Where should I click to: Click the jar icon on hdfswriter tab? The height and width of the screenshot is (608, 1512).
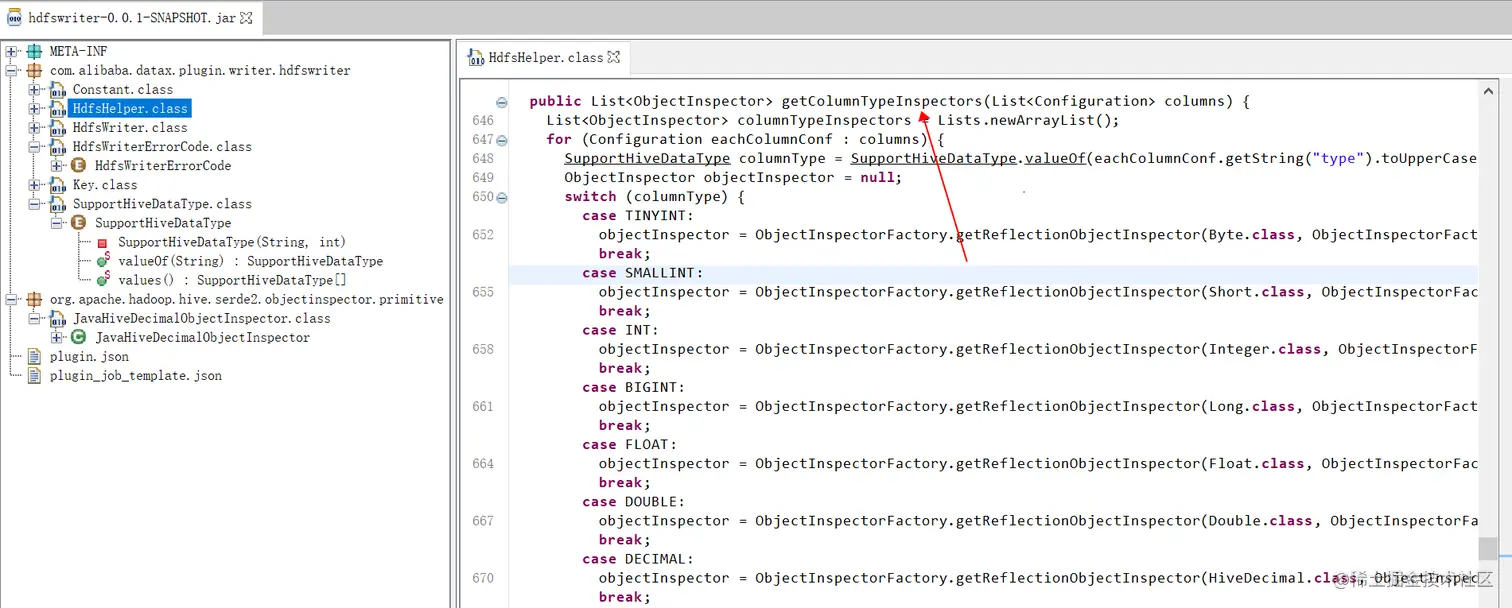tap(15, 16)
